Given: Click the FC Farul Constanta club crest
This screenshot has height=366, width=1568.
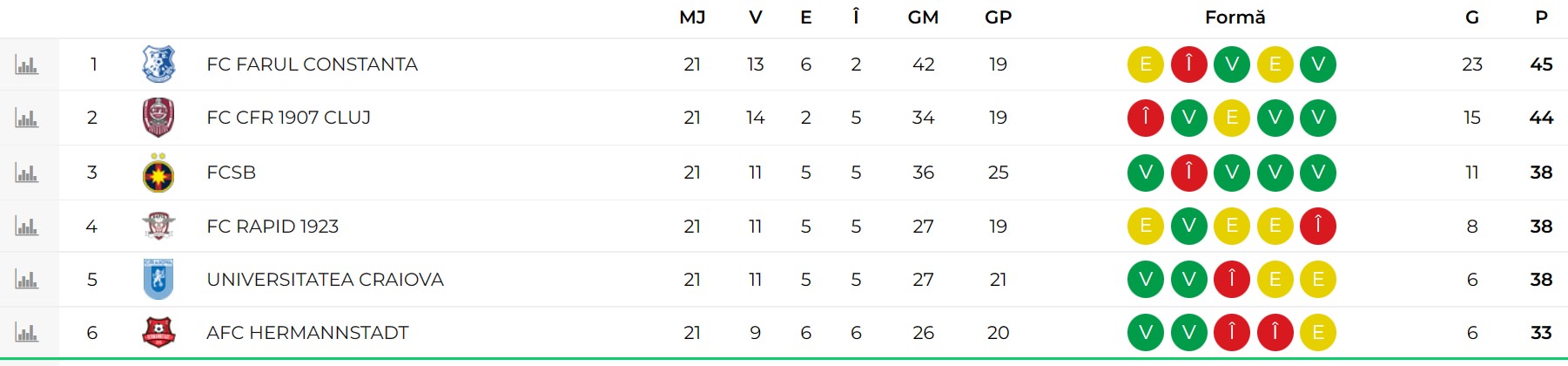Looking at the screenshot, I should 158,64.
